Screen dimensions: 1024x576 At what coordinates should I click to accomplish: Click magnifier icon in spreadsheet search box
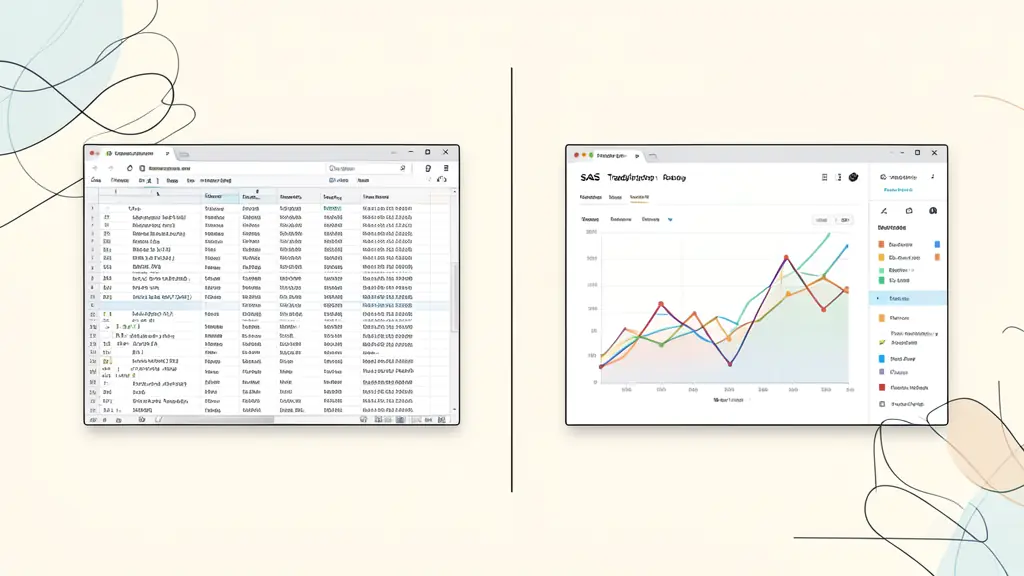coord(402,168)
